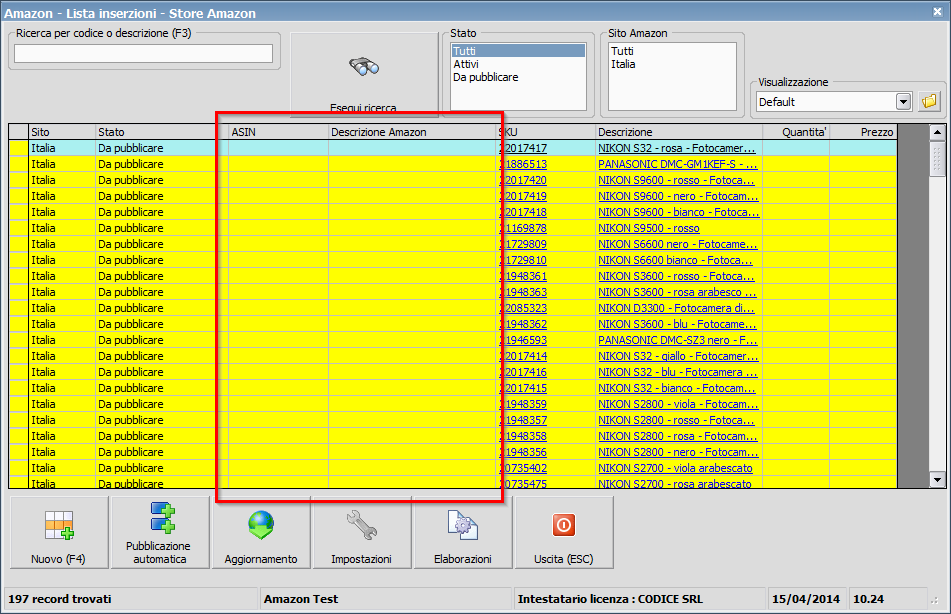Viewport: 951px width, 614px height.
Task: Click SKU link 2085323
Action: point(523,308)
